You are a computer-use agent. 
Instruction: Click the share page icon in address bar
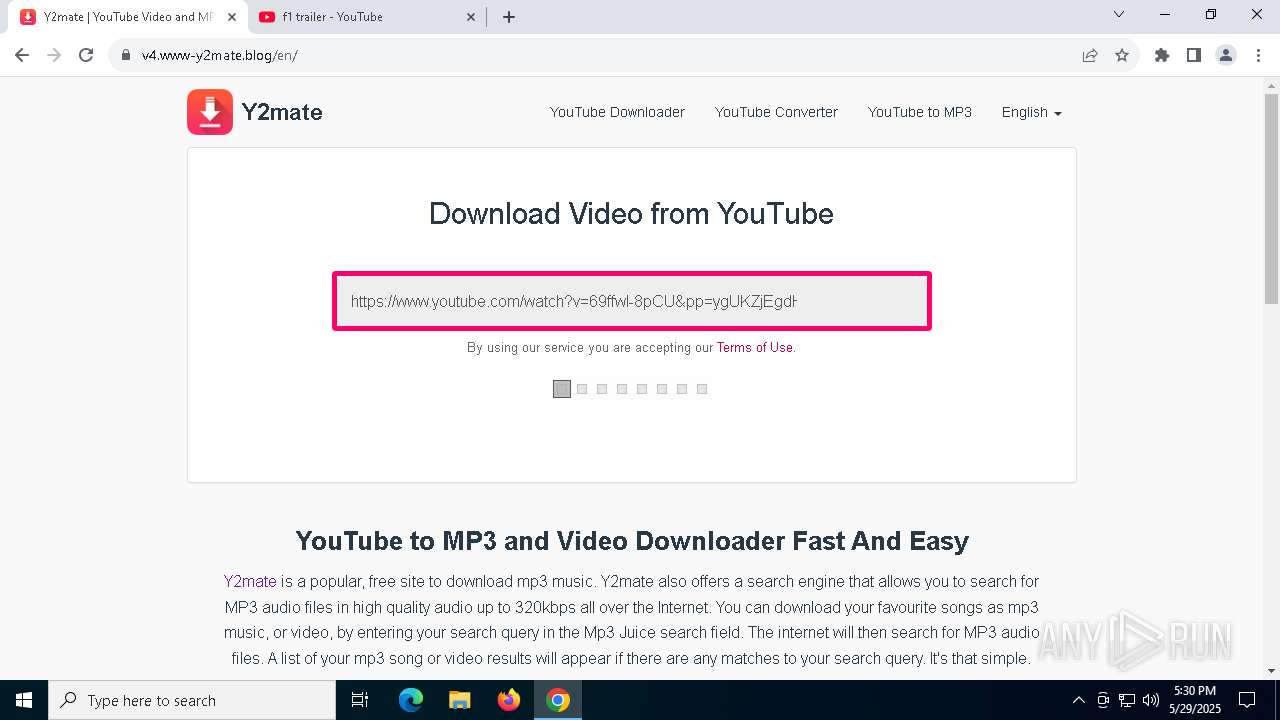click(1090, 55)
